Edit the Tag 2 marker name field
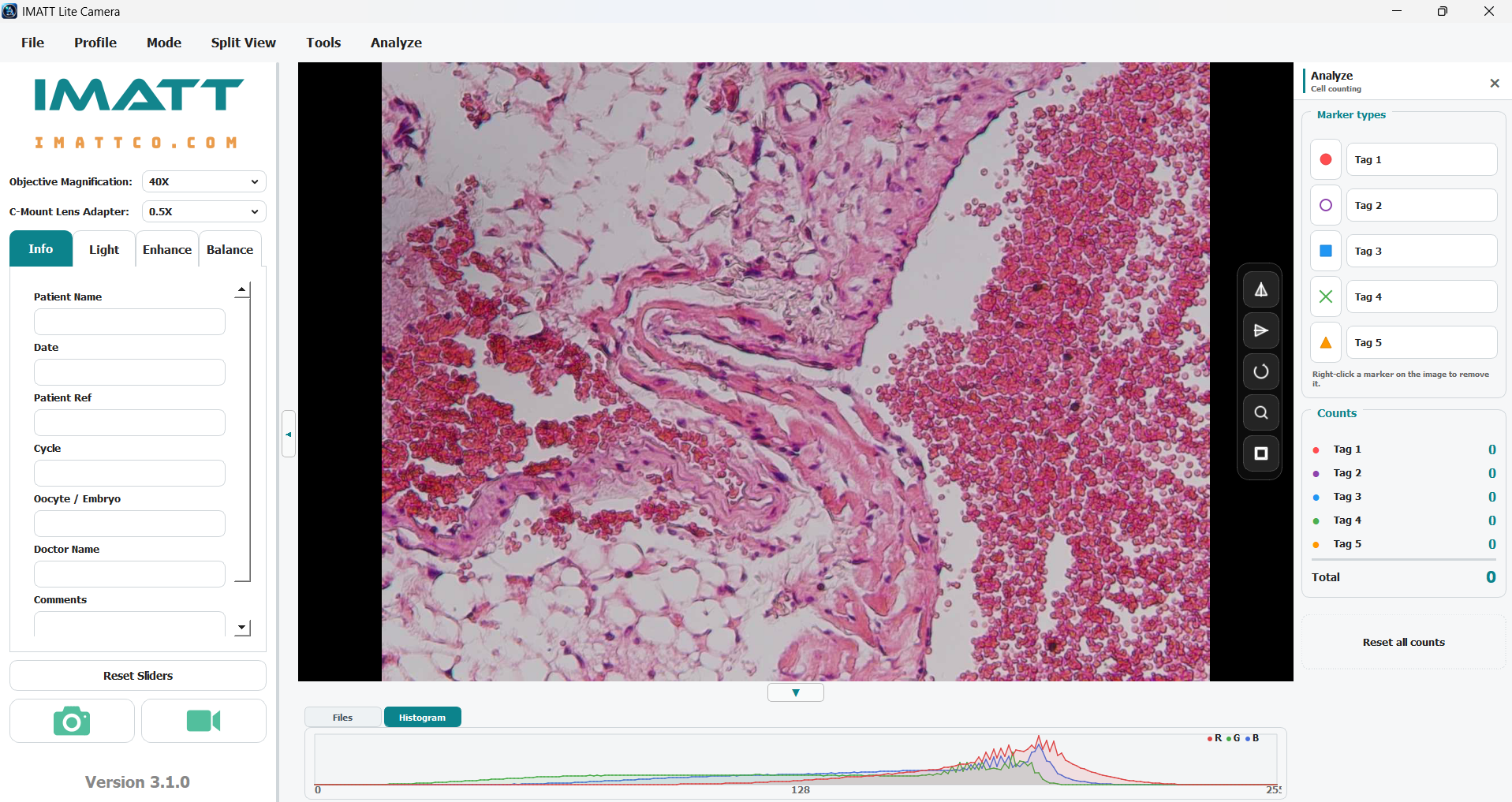 tap(1421, 205)
